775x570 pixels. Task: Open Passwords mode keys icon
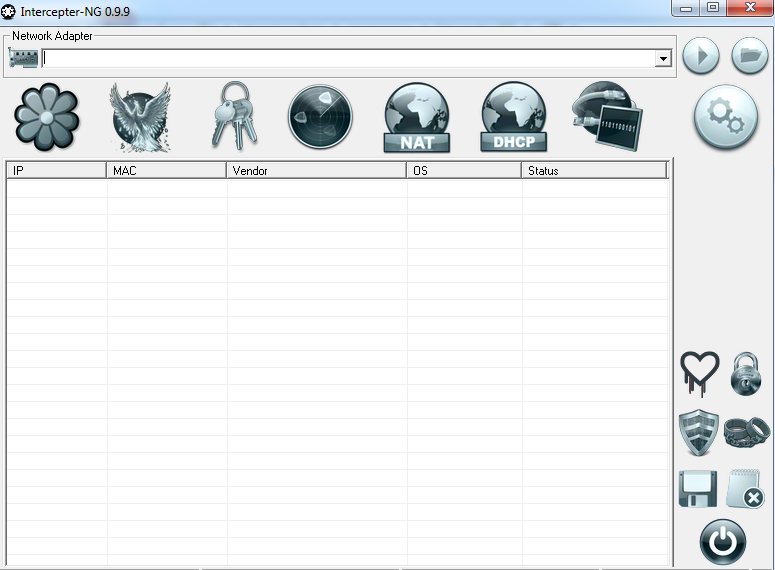click(235, 116)
